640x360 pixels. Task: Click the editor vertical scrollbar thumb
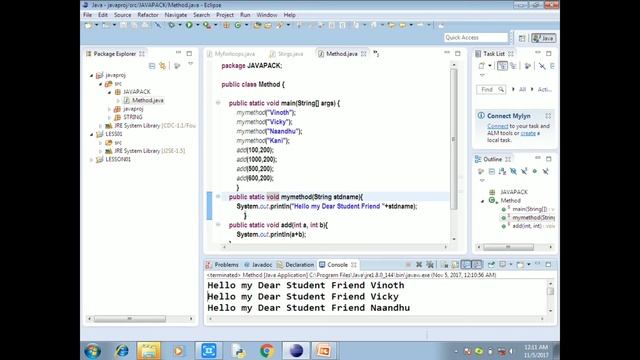pos(453,139)
